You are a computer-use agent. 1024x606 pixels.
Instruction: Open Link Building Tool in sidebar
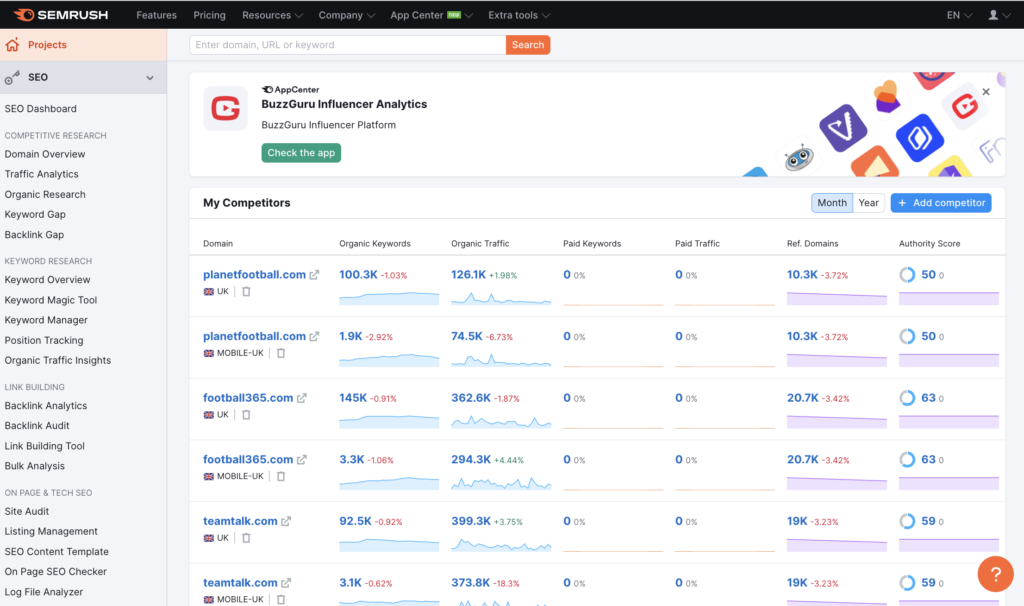point(44,446)
